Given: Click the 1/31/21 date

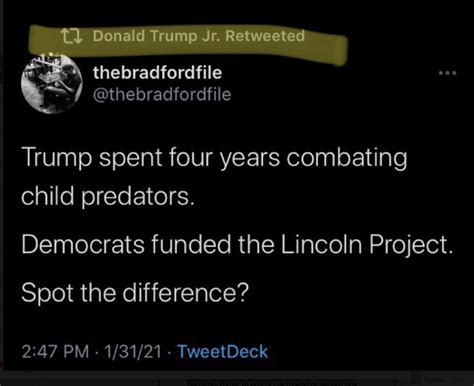Looking at the screenshot, I should 133,352.
